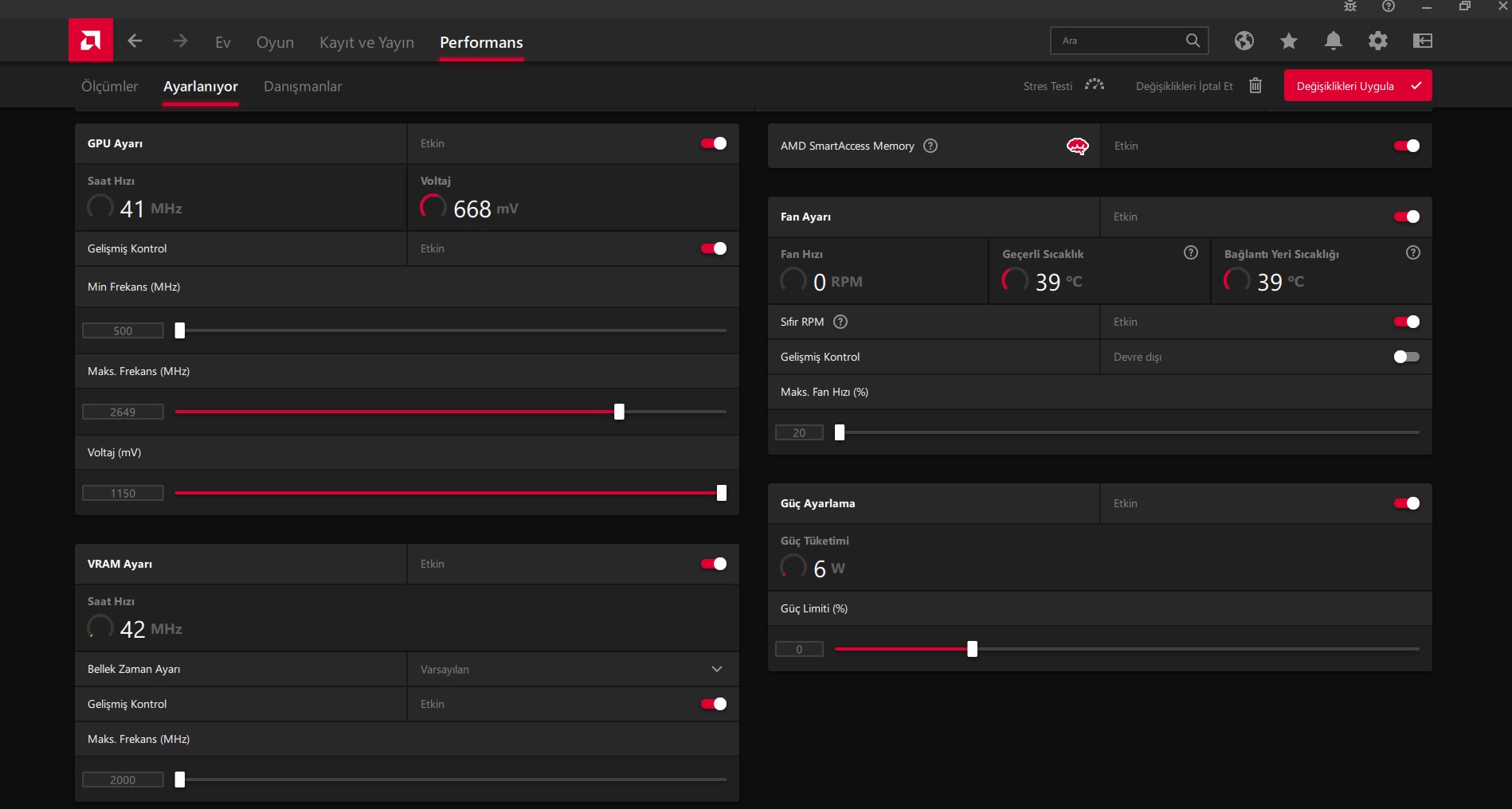Image resolution: width=1512 pixels, height=809 pixels.
Task: Click the Ara search field
Action: point(1119,41)
